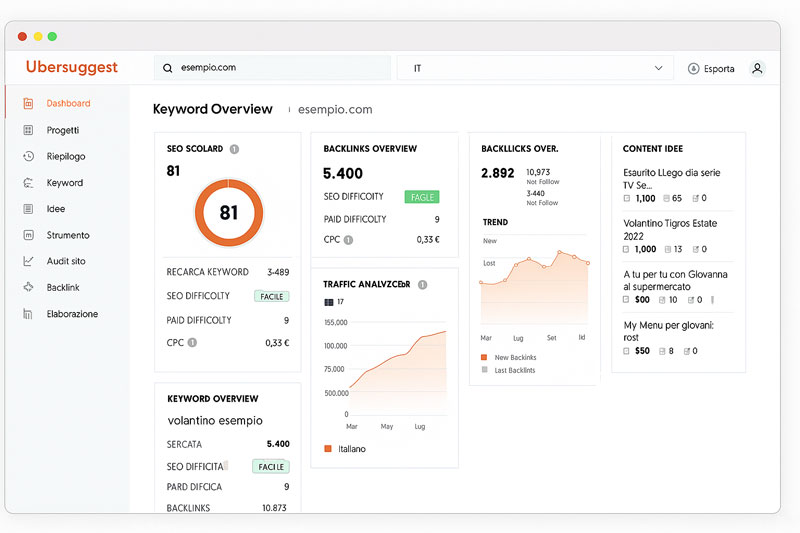This screenshot has width=800, height=533.
Task: Click the 'volantino esempio' keyword text
Action: click(x=215, y=421)
